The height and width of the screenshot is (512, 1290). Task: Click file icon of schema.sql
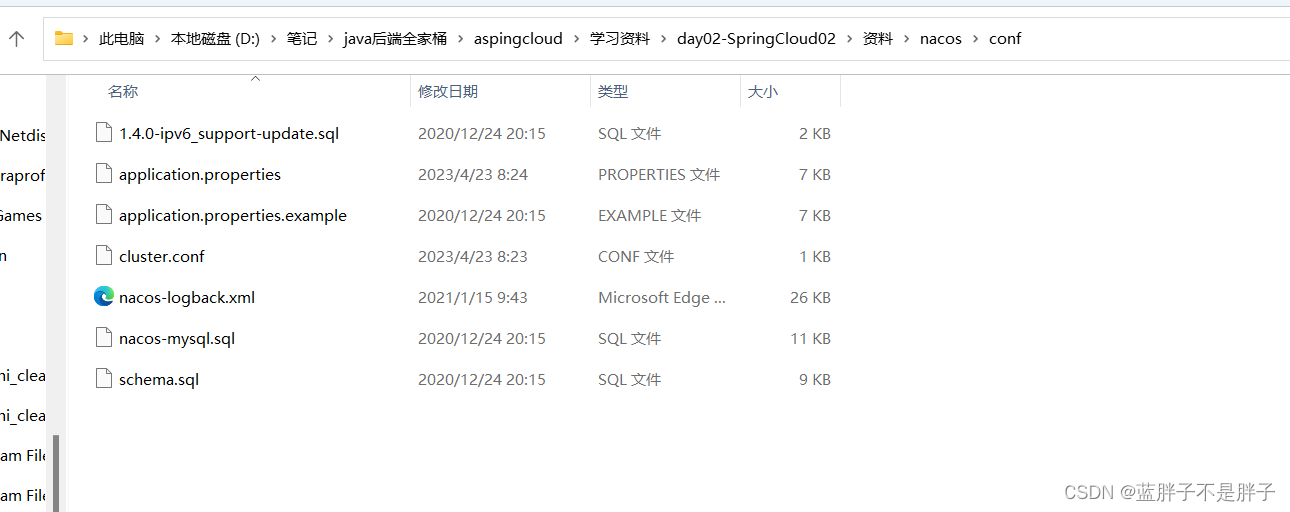tap(103, 379)
